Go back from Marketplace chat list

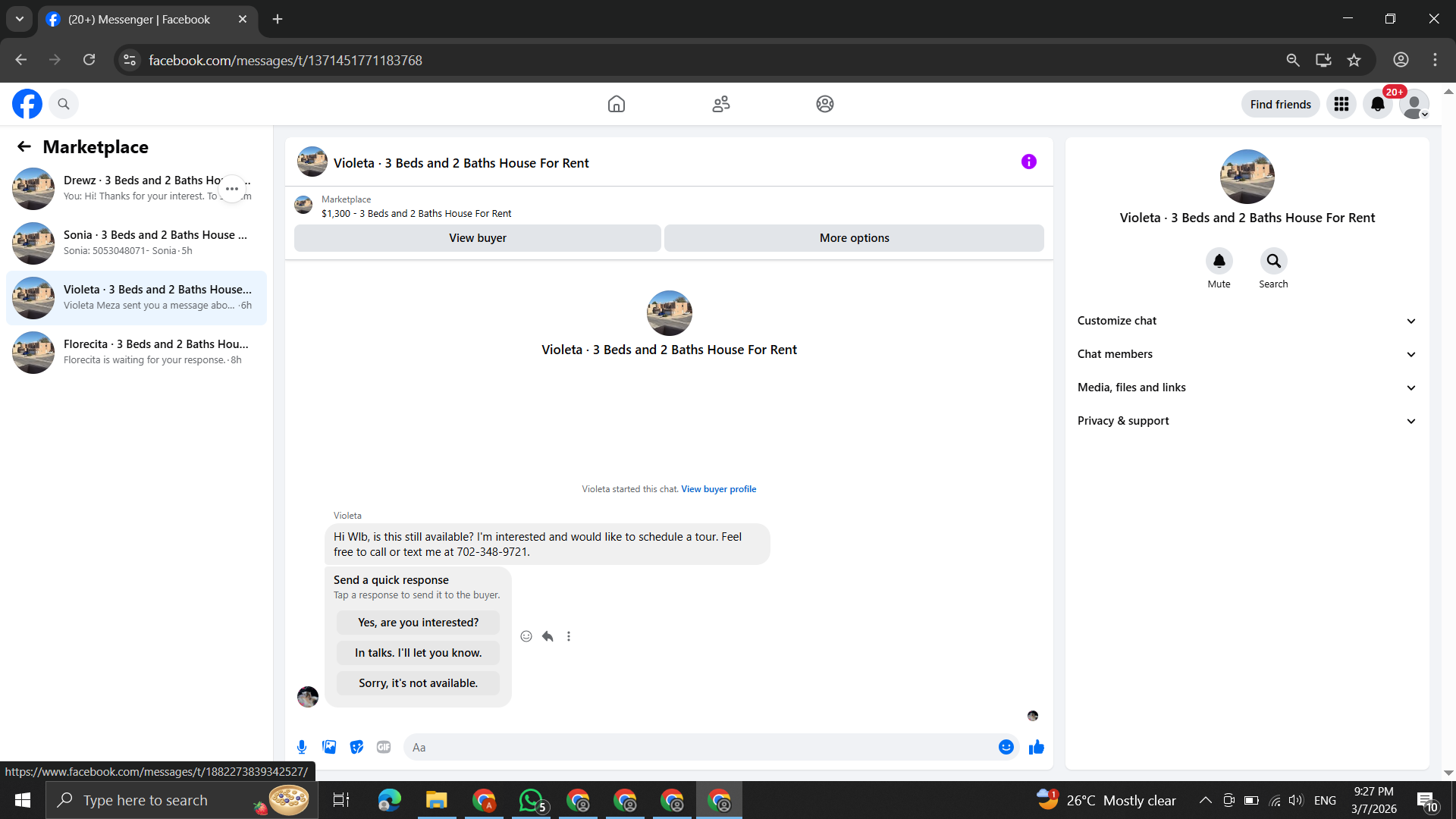(24, 146)
